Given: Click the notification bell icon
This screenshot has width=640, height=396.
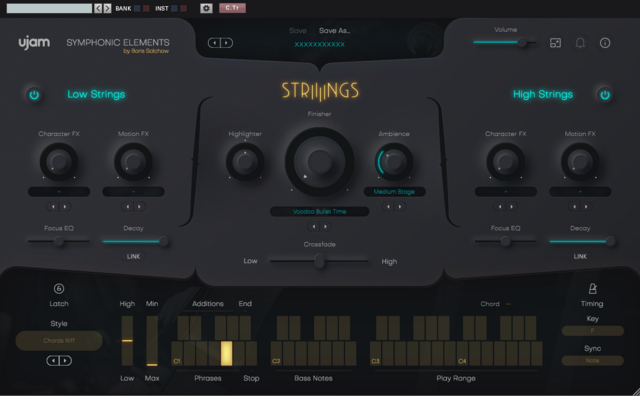Looking at the screenshot, I should click(x=580, y=42).
